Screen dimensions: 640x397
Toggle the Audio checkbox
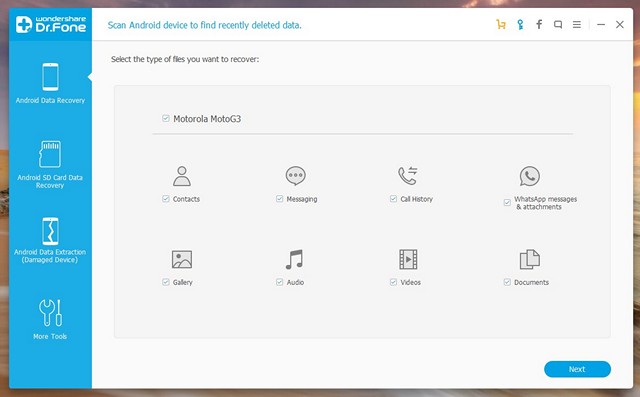pyautogui.click(x=279, y=282)
